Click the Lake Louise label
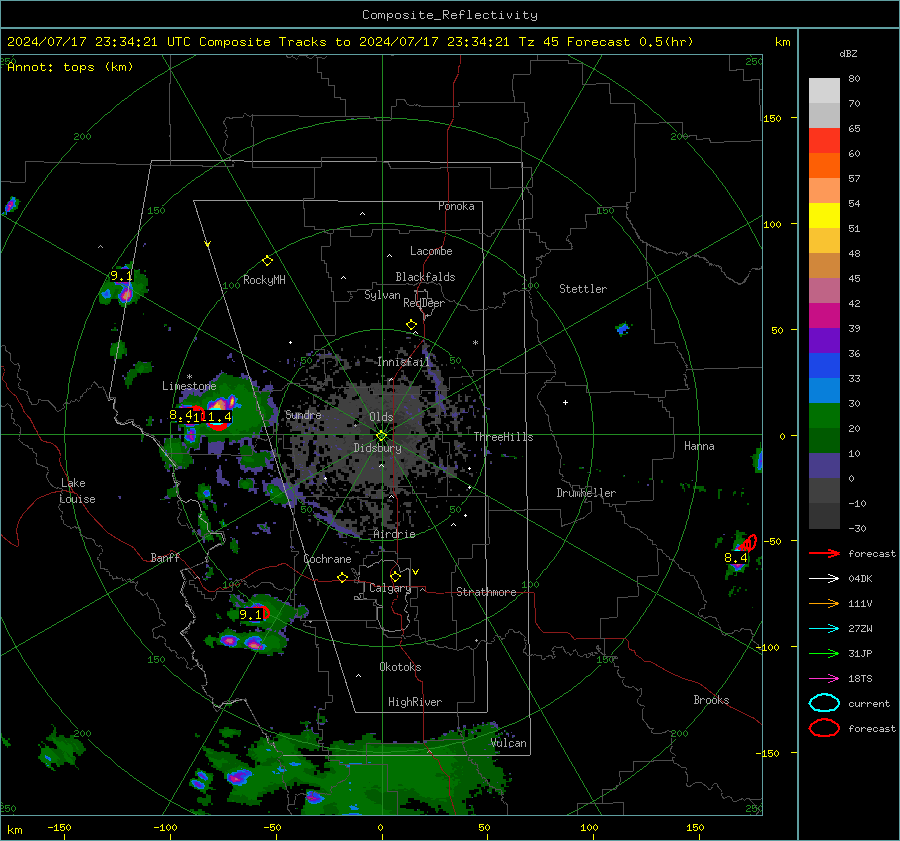 coord(77,491)
